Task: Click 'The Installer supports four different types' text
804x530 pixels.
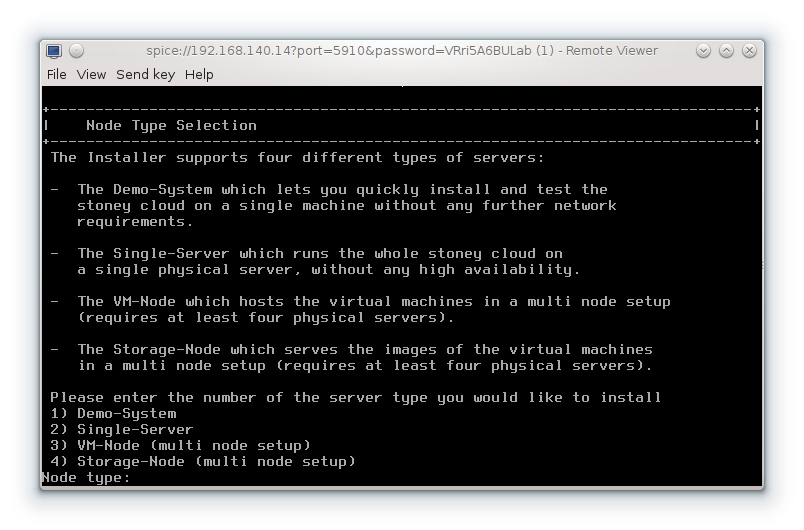Action: click(x=298, y=157)
